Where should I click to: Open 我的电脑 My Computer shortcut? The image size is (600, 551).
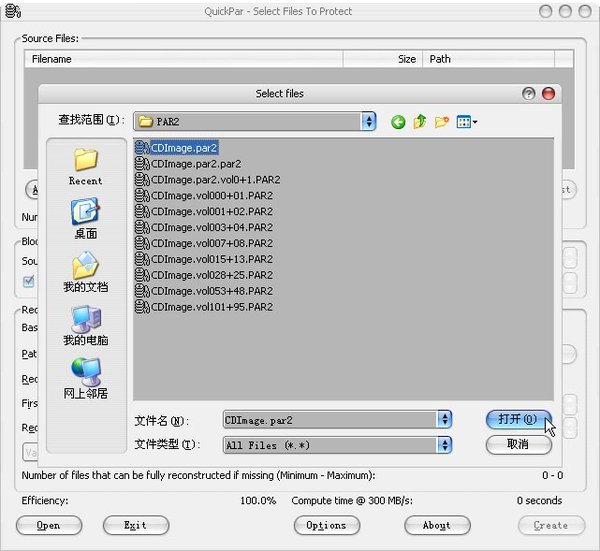point(85,326)
